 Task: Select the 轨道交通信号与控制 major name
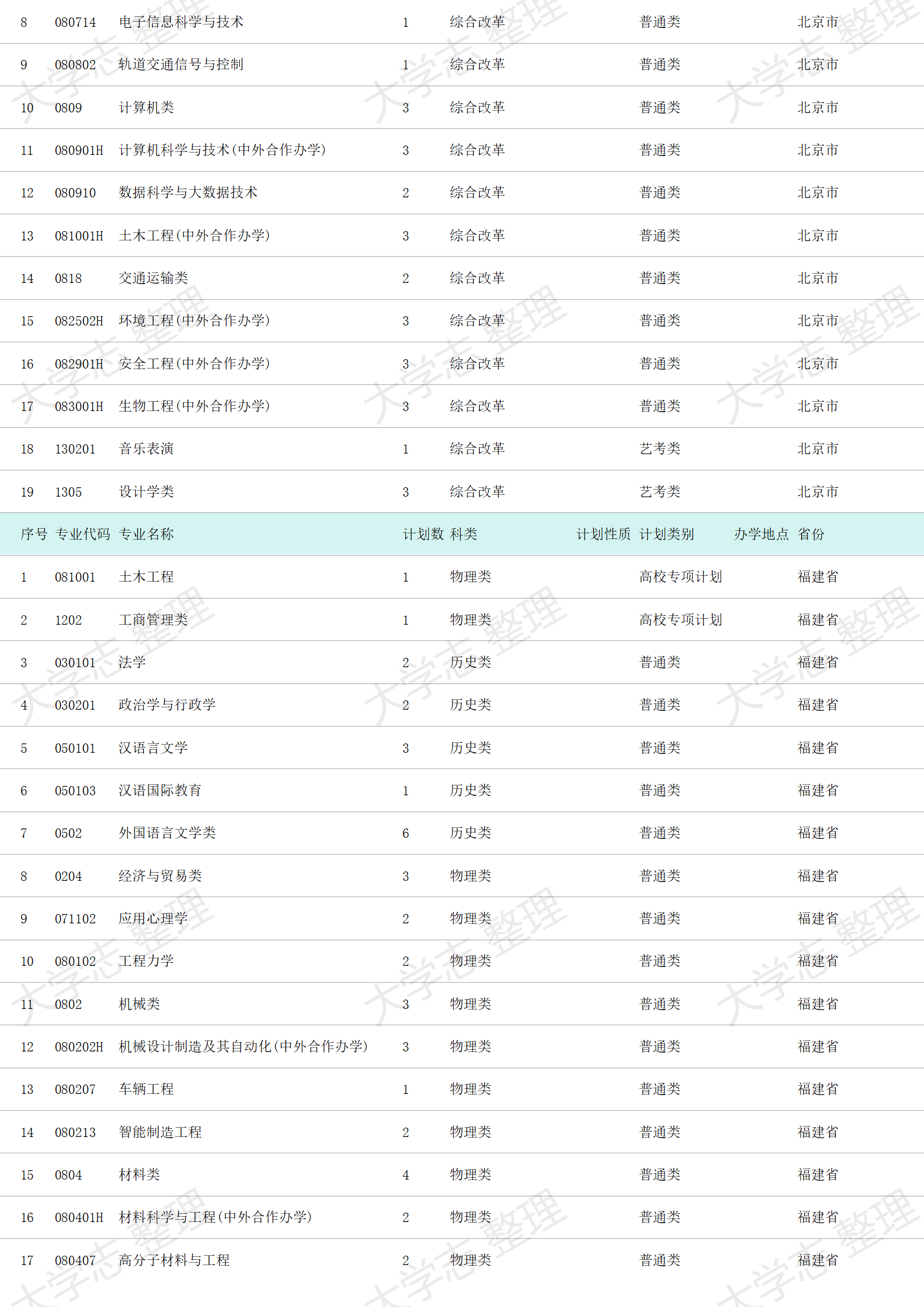click(181, 65)
